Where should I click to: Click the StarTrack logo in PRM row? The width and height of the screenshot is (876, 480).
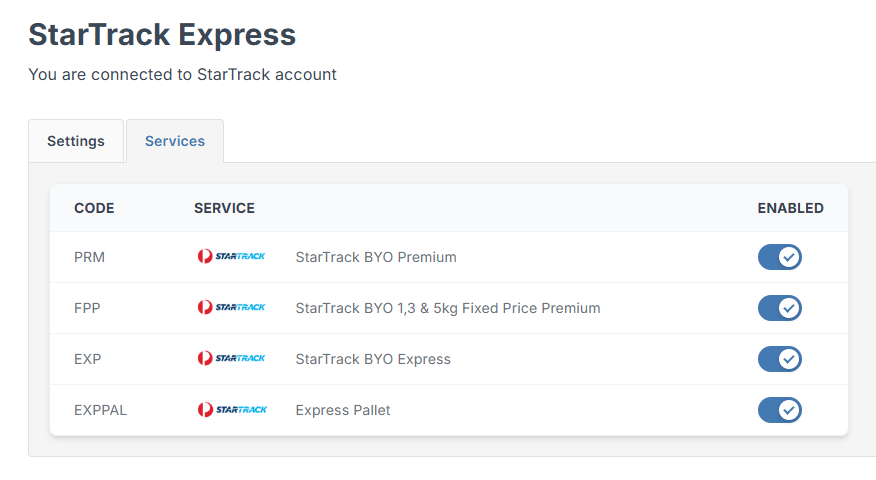click(x=231, y=257)
